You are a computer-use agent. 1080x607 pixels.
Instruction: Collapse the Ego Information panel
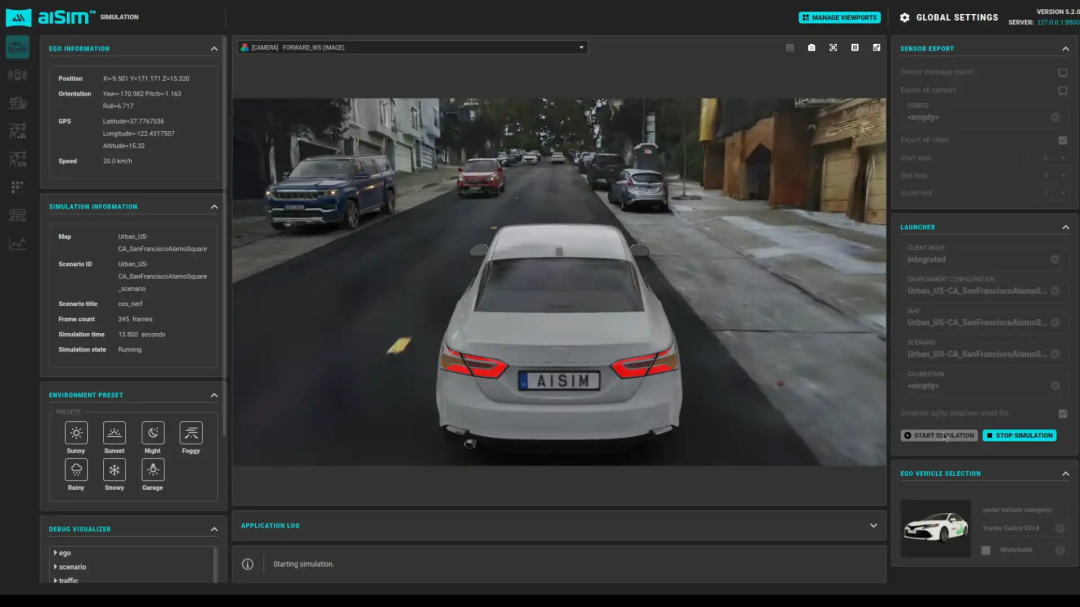[x=214, y=49]
